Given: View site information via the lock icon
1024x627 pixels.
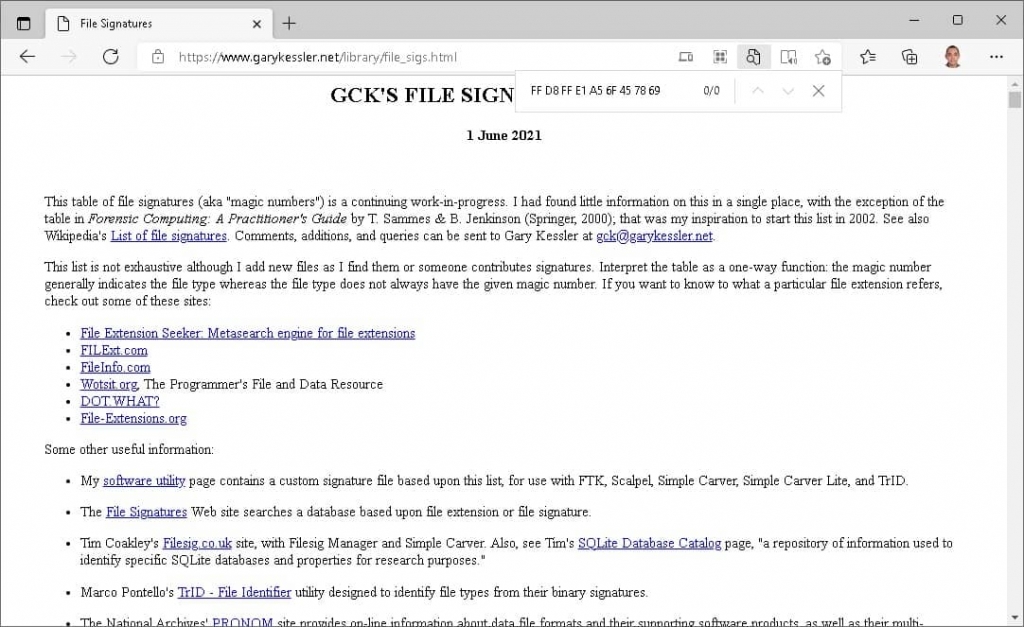Looking at the screenshot, I should tap(157, 57).
